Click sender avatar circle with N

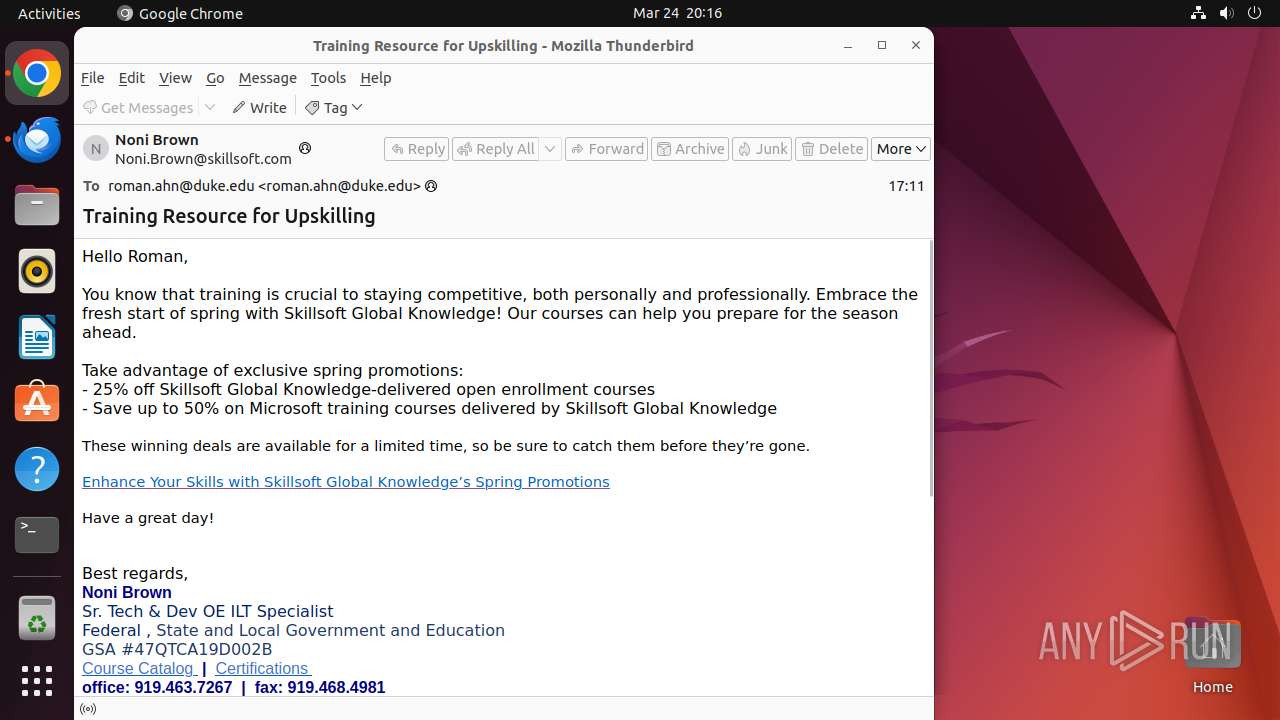96,149
